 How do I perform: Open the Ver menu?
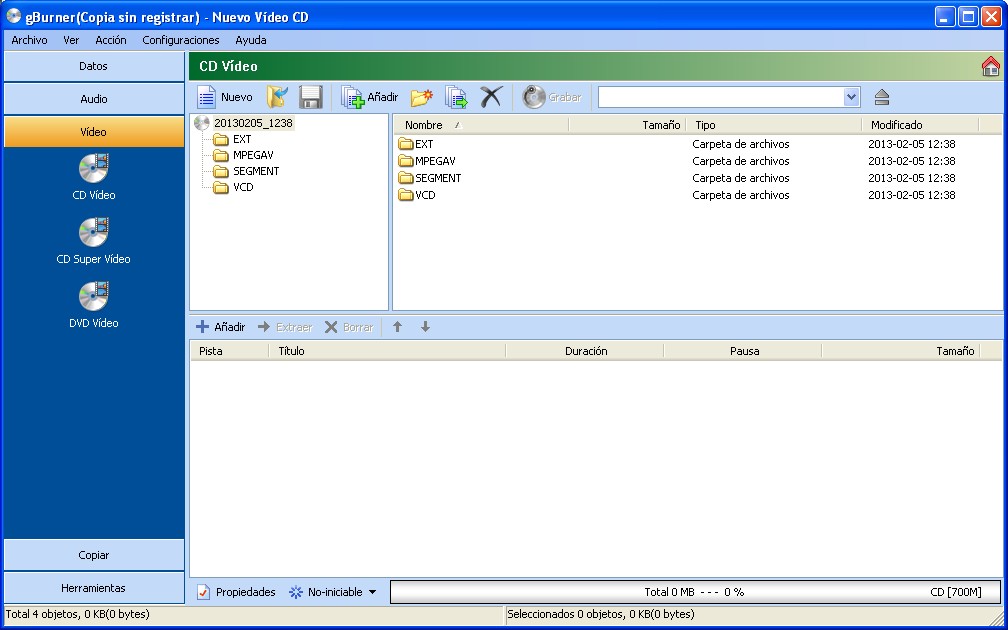point(71,40)
